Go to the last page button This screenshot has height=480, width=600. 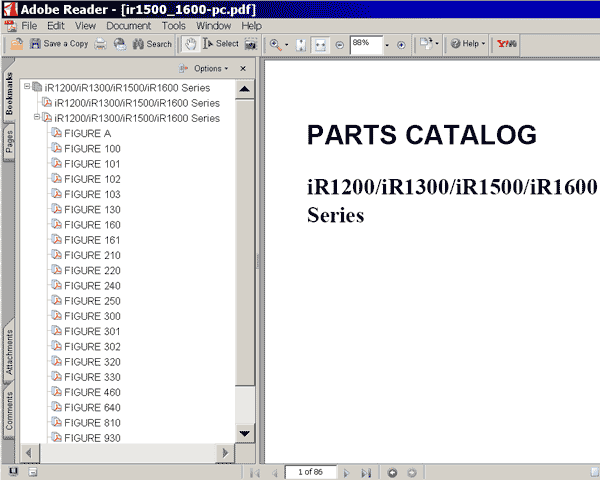click(366, 473)
